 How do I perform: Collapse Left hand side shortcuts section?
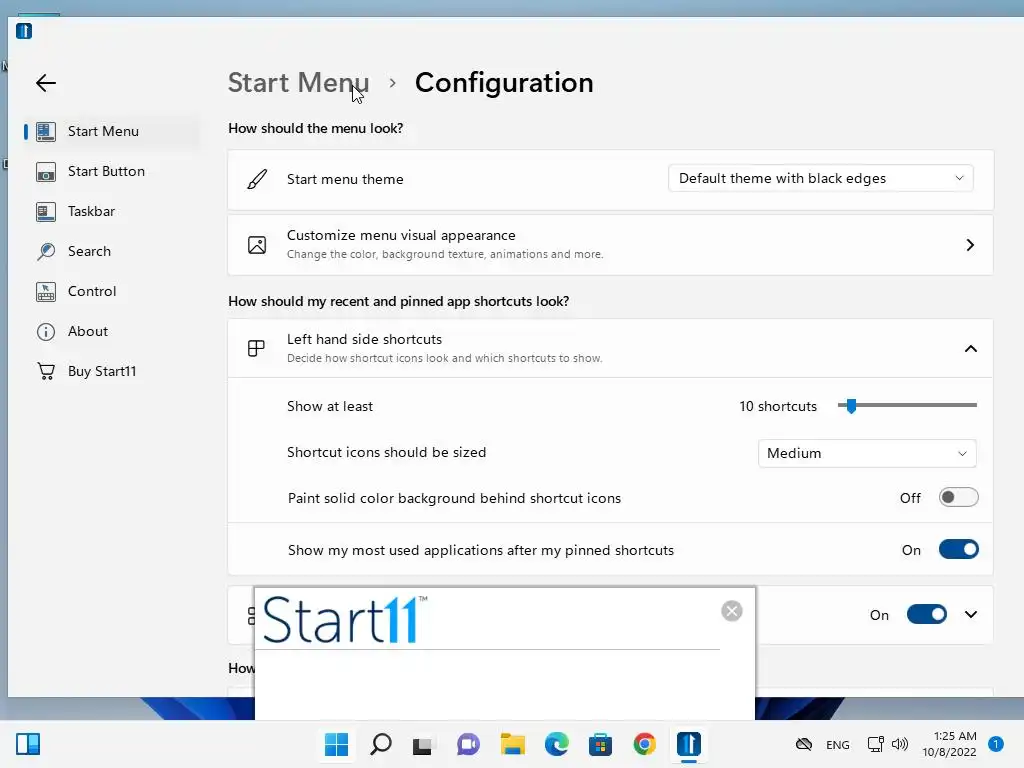click(x=971, y=349)
